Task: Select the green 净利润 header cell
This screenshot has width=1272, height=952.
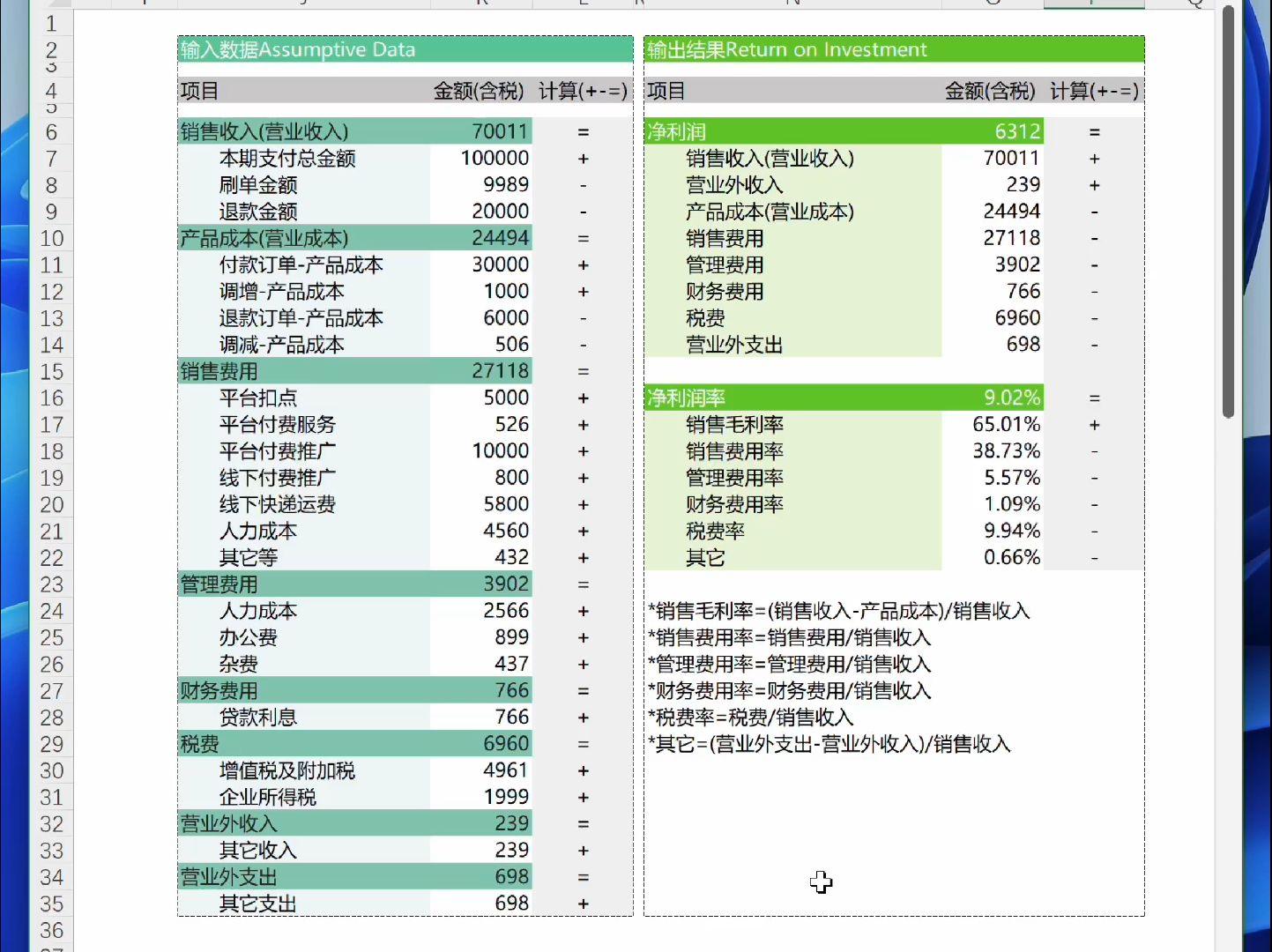Action: (792, 132)
